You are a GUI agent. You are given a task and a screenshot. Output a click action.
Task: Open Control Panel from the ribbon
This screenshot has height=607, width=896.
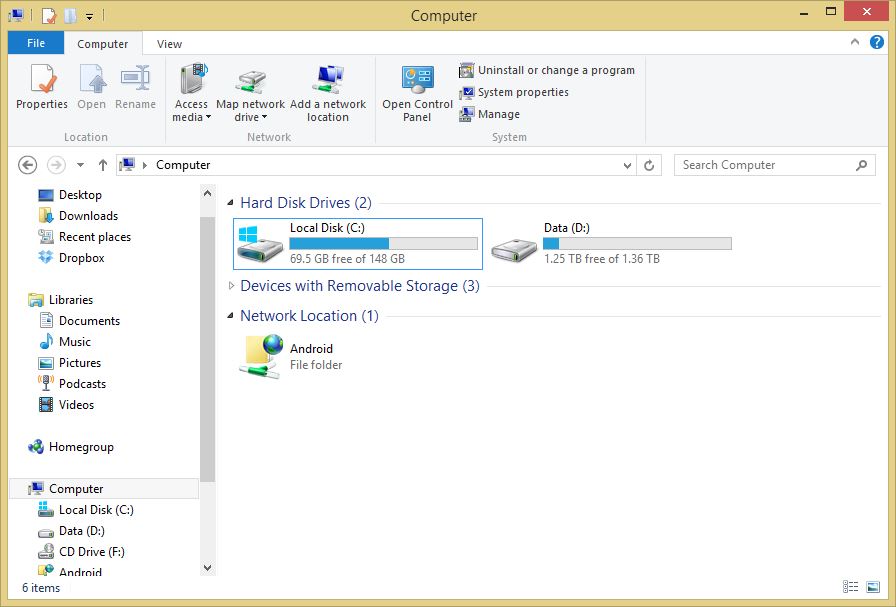[x=417, y=94]
